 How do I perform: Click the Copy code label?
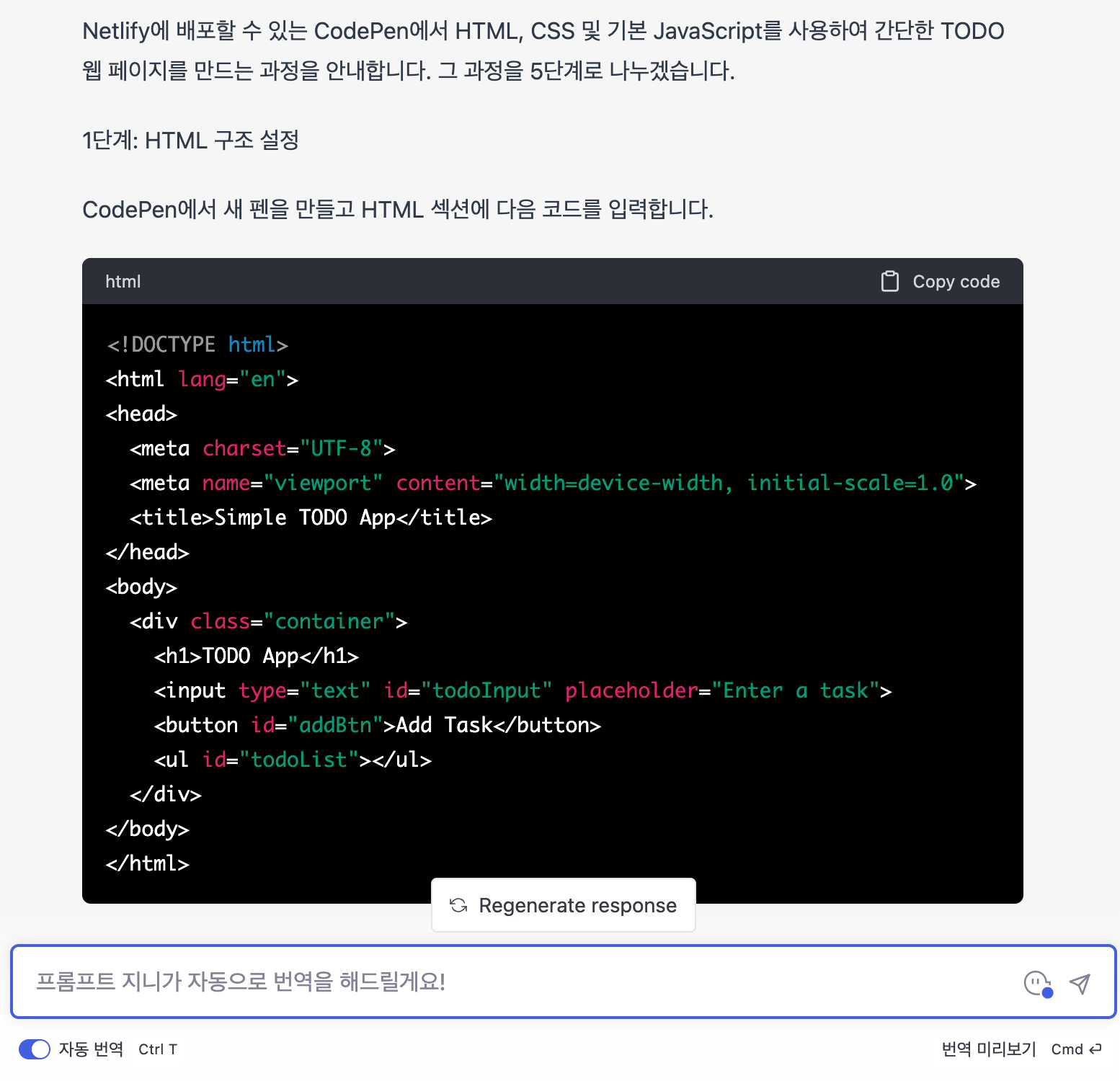coord(956,282)
